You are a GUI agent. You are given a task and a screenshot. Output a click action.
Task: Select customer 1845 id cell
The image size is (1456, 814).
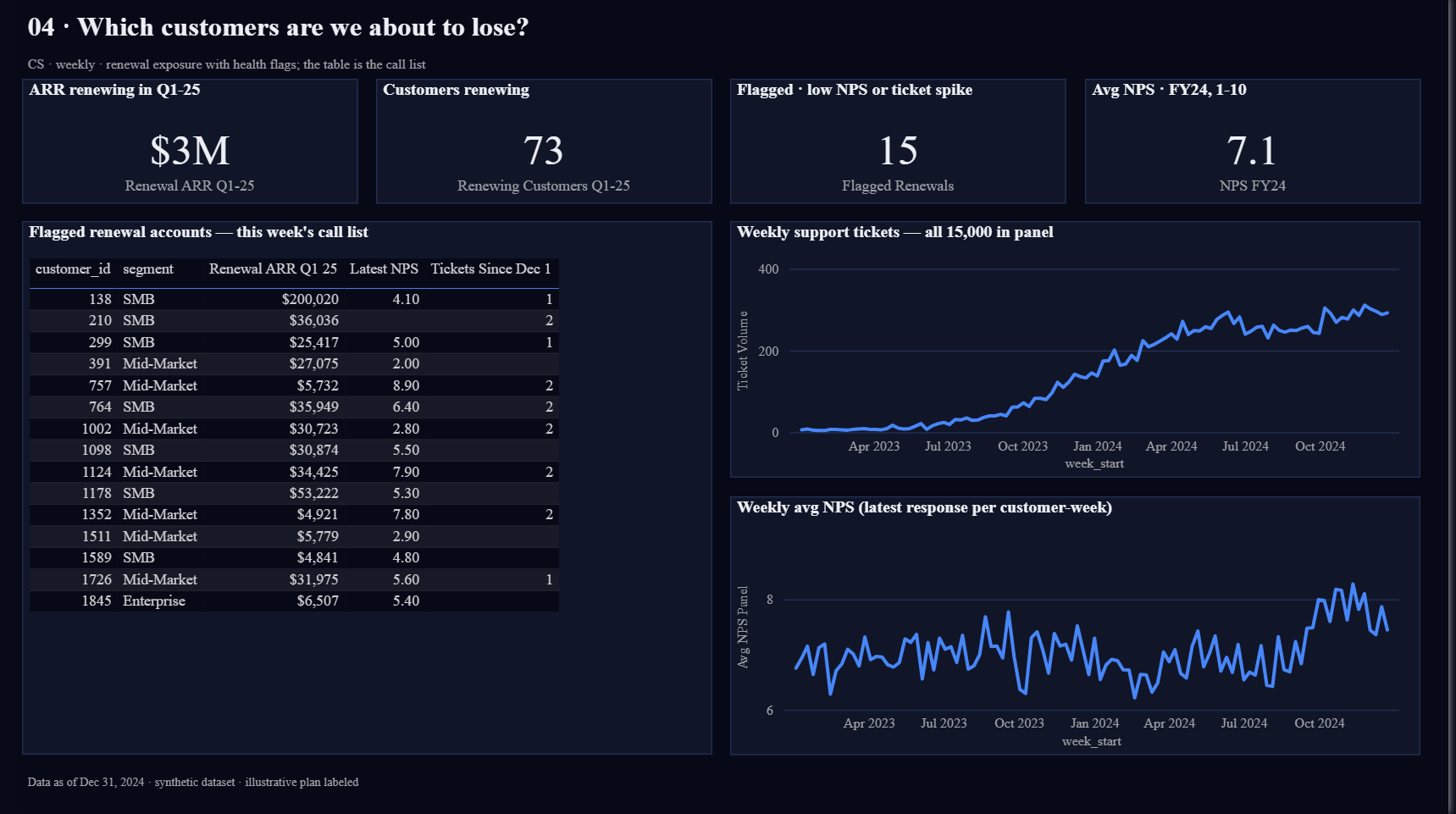97,601
